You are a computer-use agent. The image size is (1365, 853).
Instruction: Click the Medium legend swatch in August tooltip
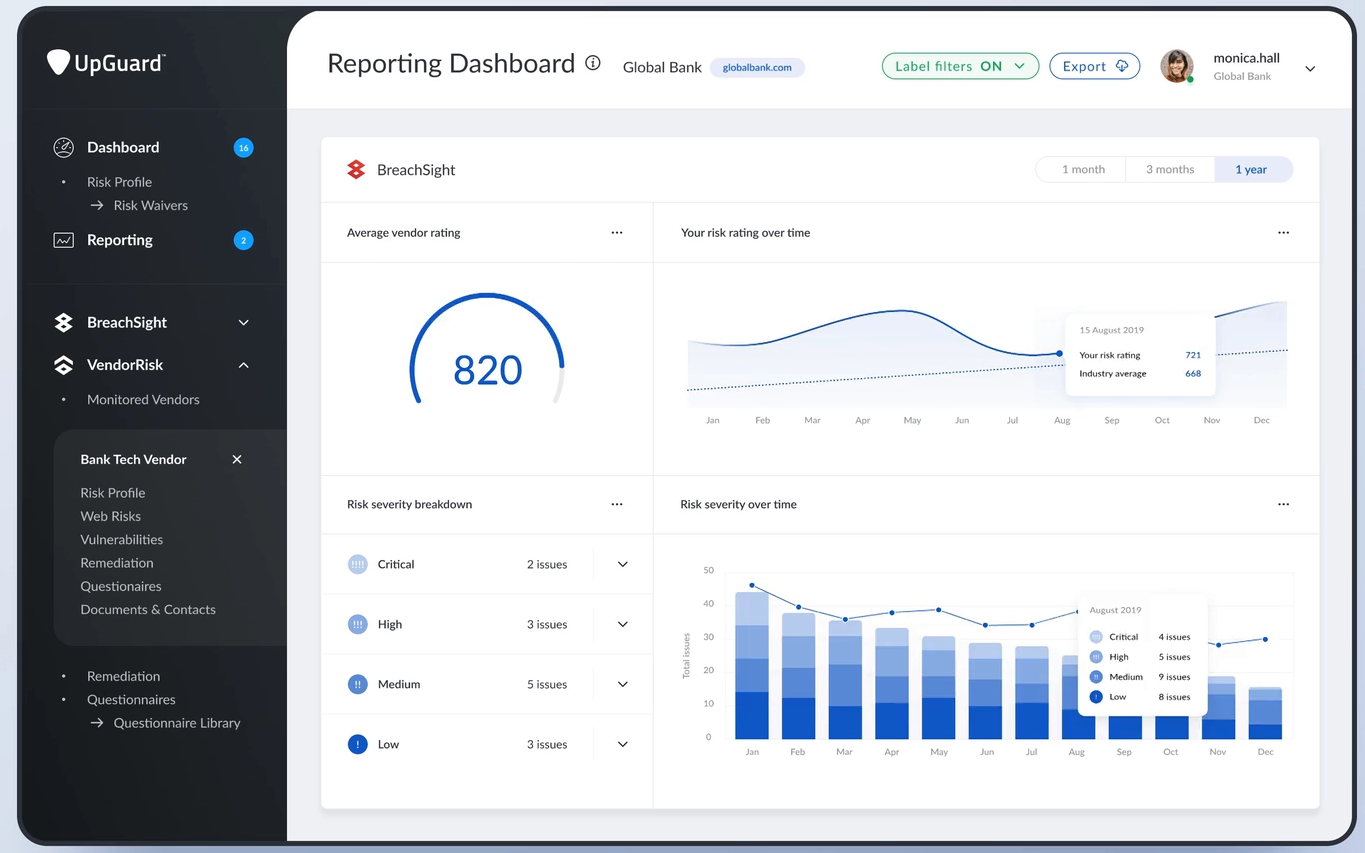coord(1096,677)
